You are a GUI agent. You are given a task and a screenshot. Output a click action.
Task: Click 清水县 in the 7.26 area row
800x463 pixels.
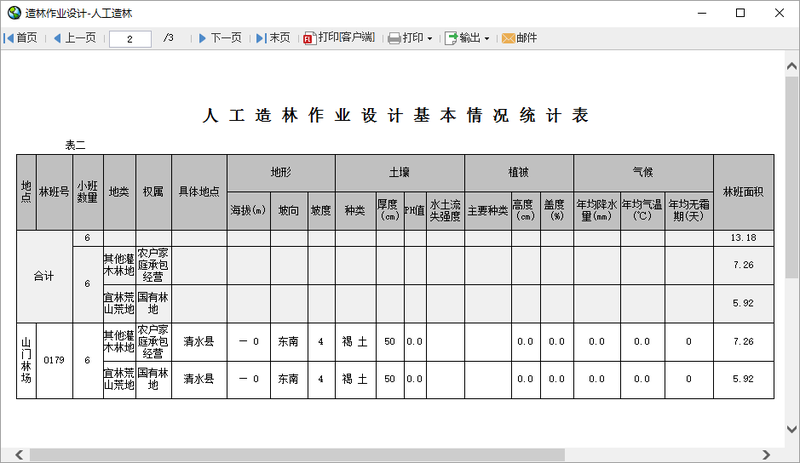point(199,342)
